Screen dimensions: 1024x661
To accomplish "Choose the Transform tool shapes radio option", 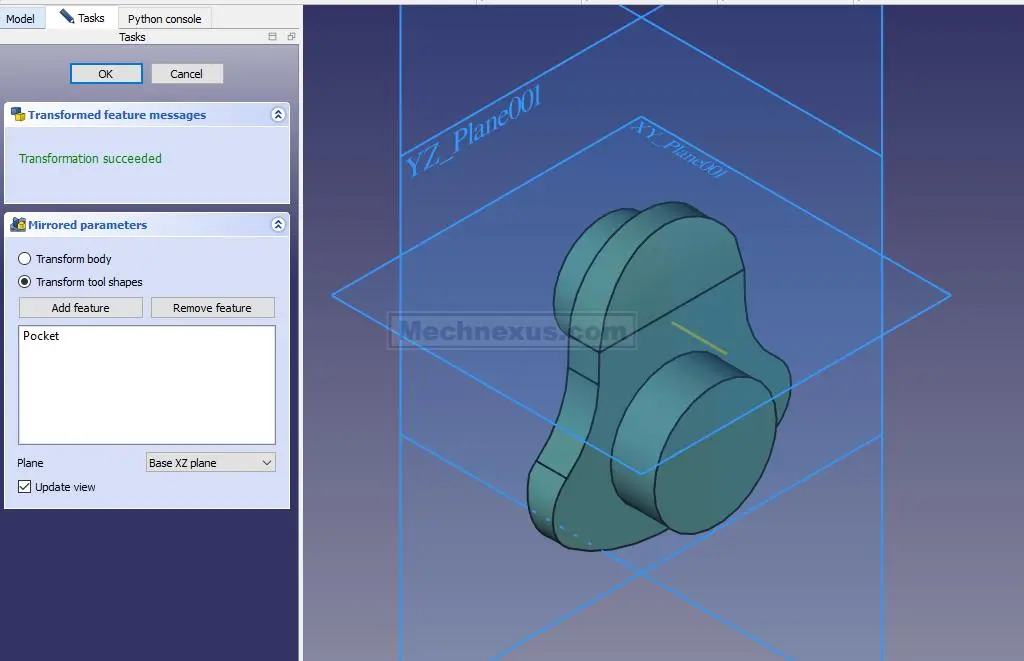I will click(25, 282).
